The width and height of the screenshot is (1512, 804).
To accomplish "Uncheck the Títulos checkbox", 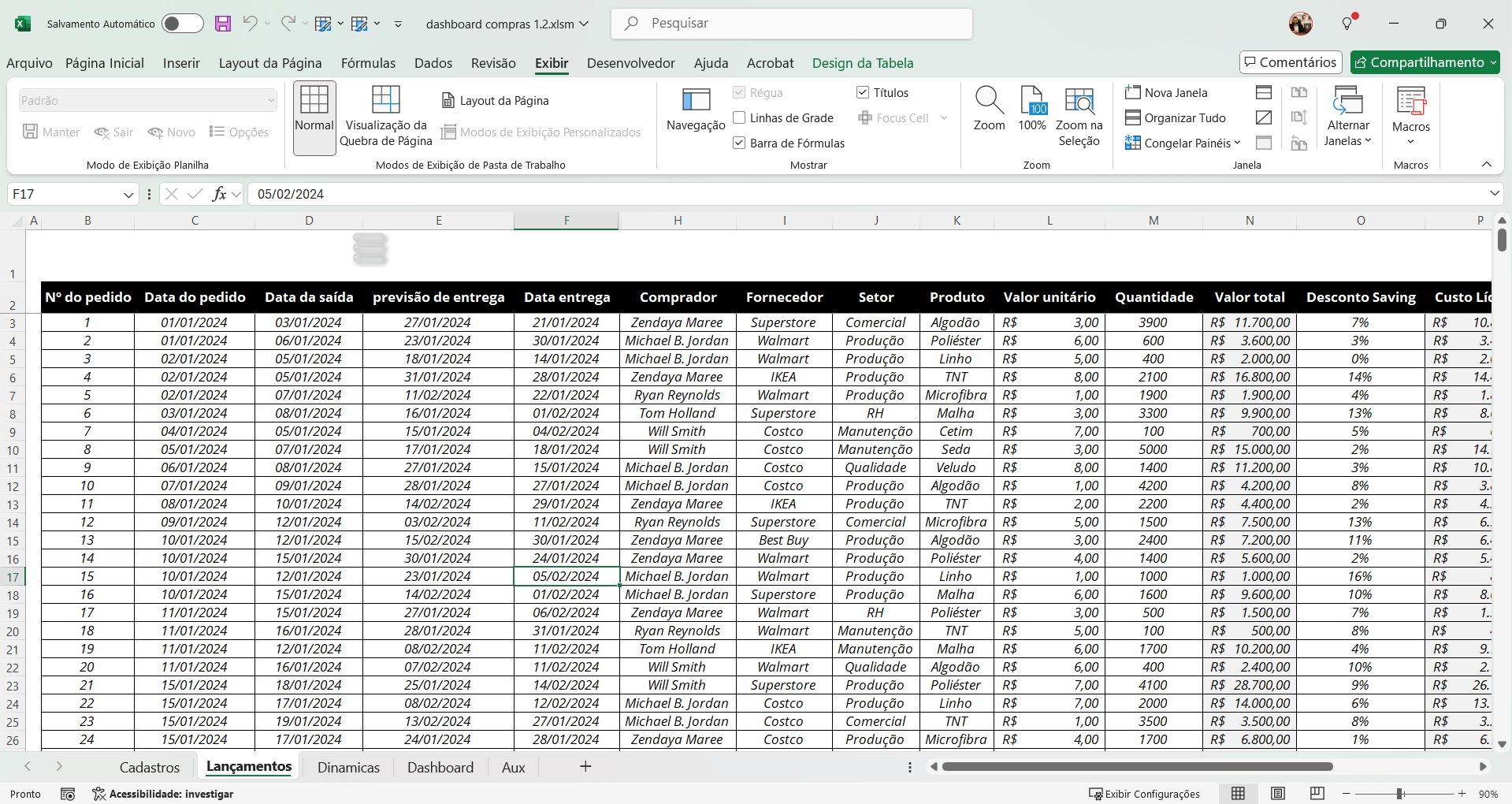I will point(863,92).
